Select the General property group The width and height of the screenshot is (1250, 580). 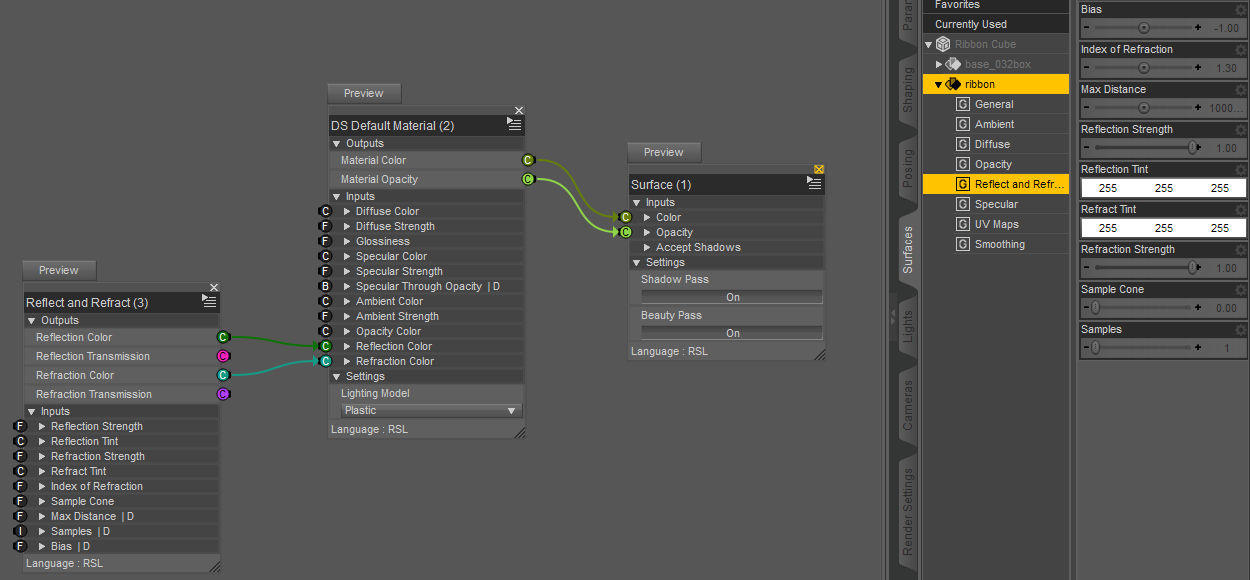[996, 104]
